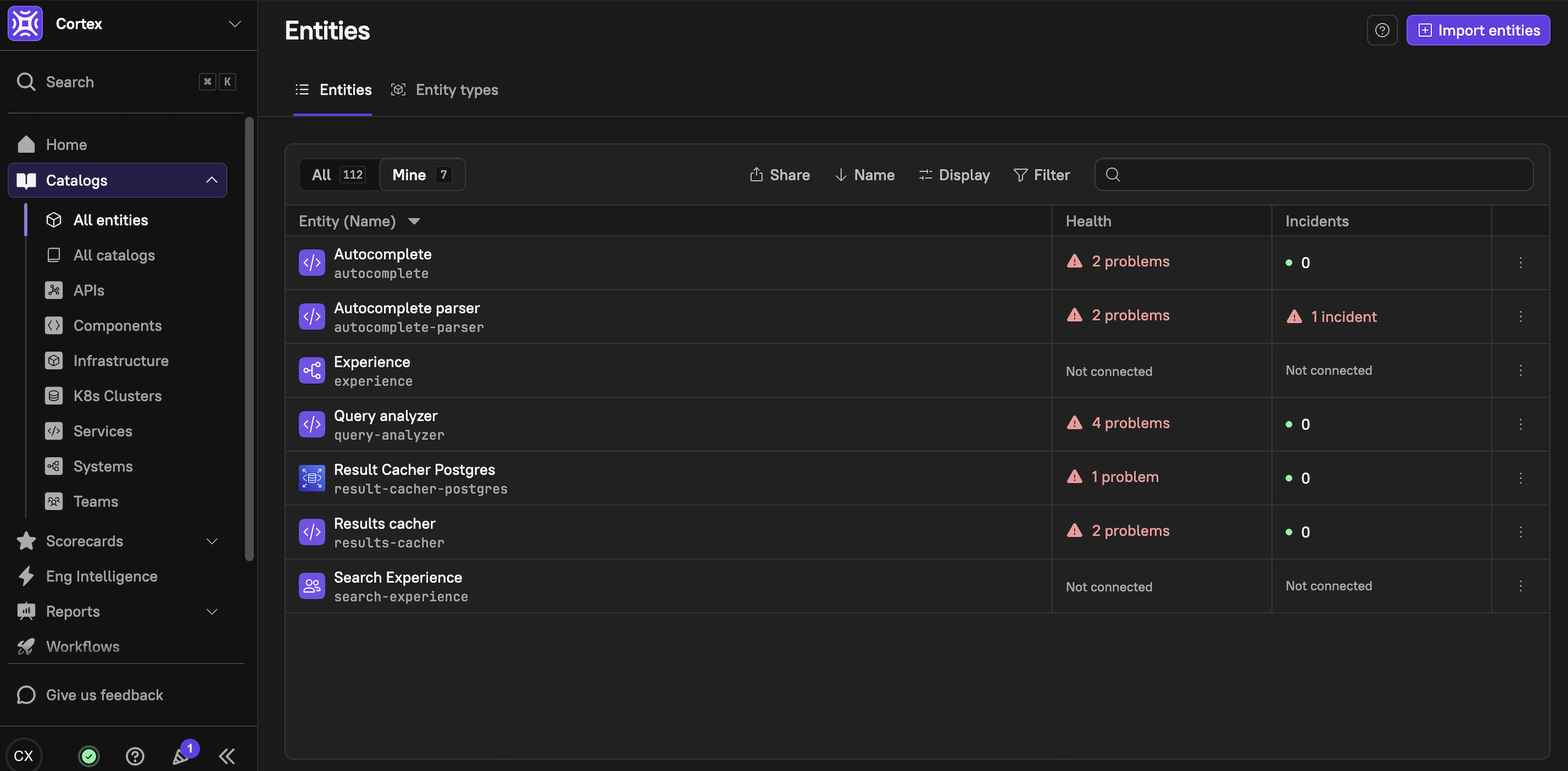Screen dimensions: 1568x771
Task: Click the help question-mark icon near Import entities
Action: [x=1382, y=30]
